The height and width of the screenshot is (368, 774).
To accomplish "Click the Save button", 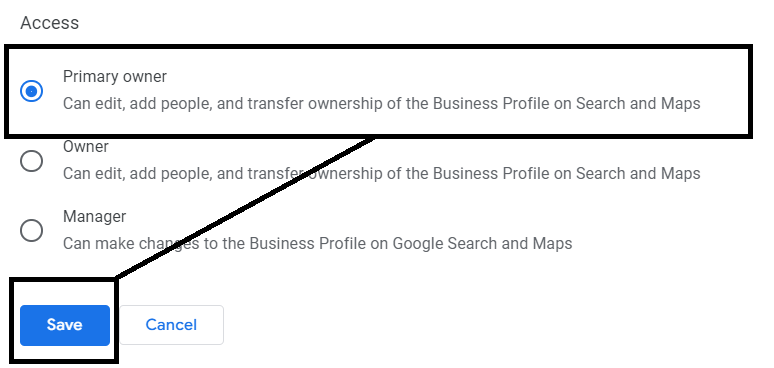I will click(65, 325).
